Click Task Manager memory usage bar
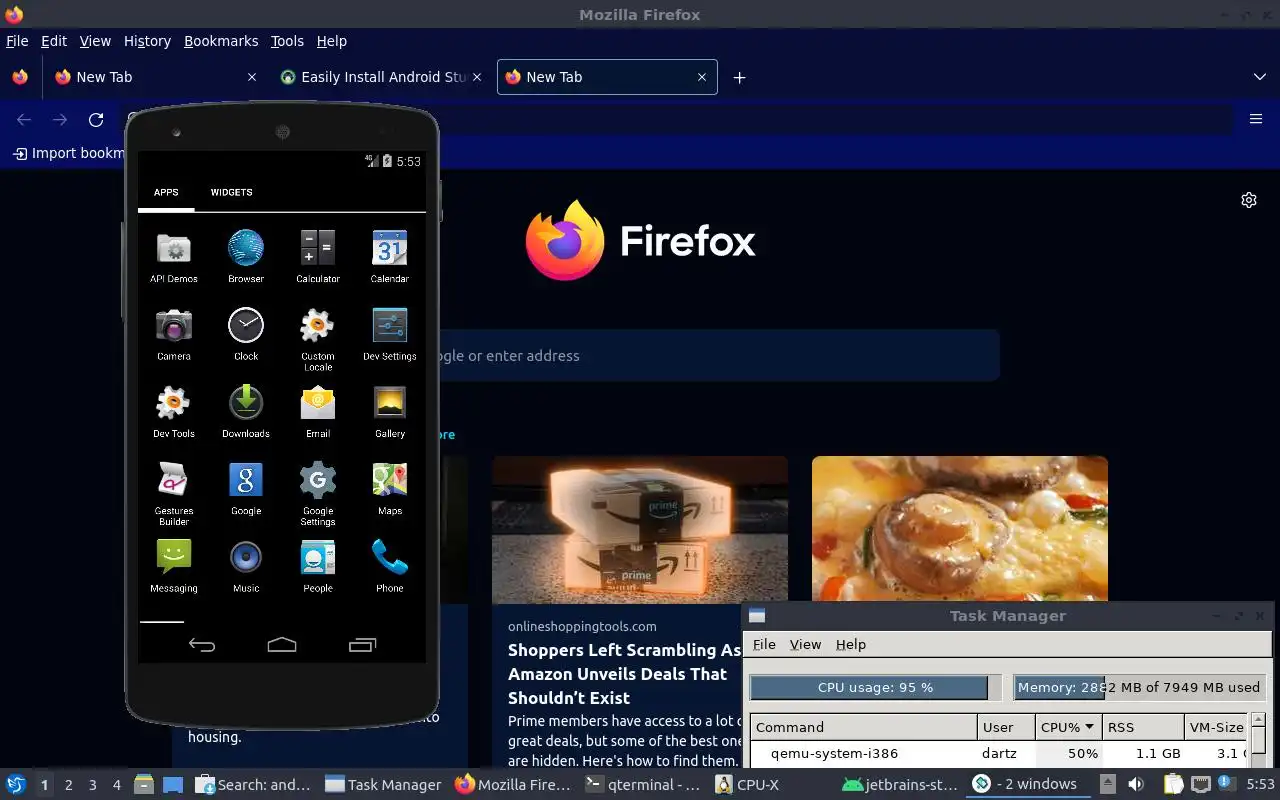1280x800 pixels. (1140, 687)
